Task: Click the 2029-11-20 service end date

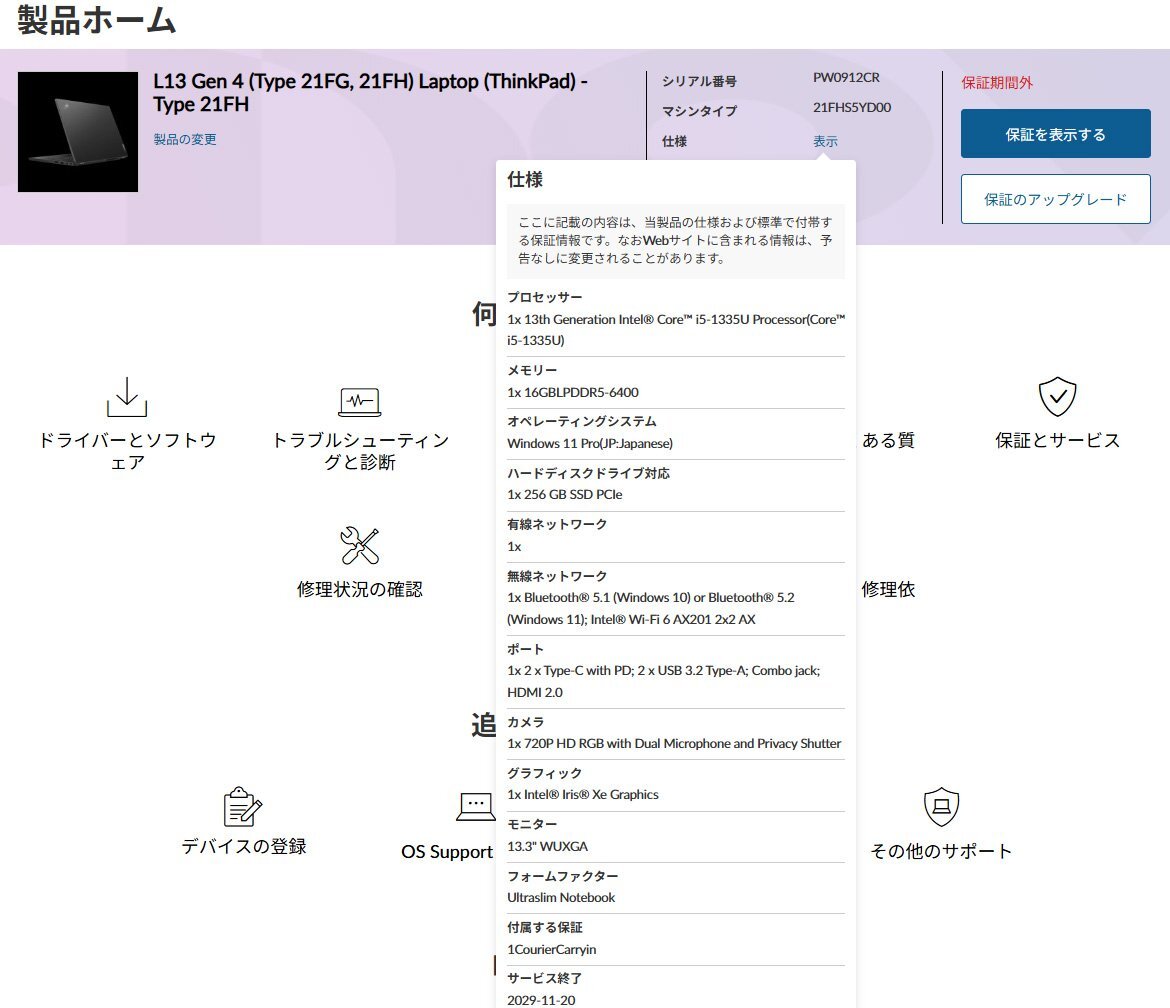Action: pos(541,1000)
